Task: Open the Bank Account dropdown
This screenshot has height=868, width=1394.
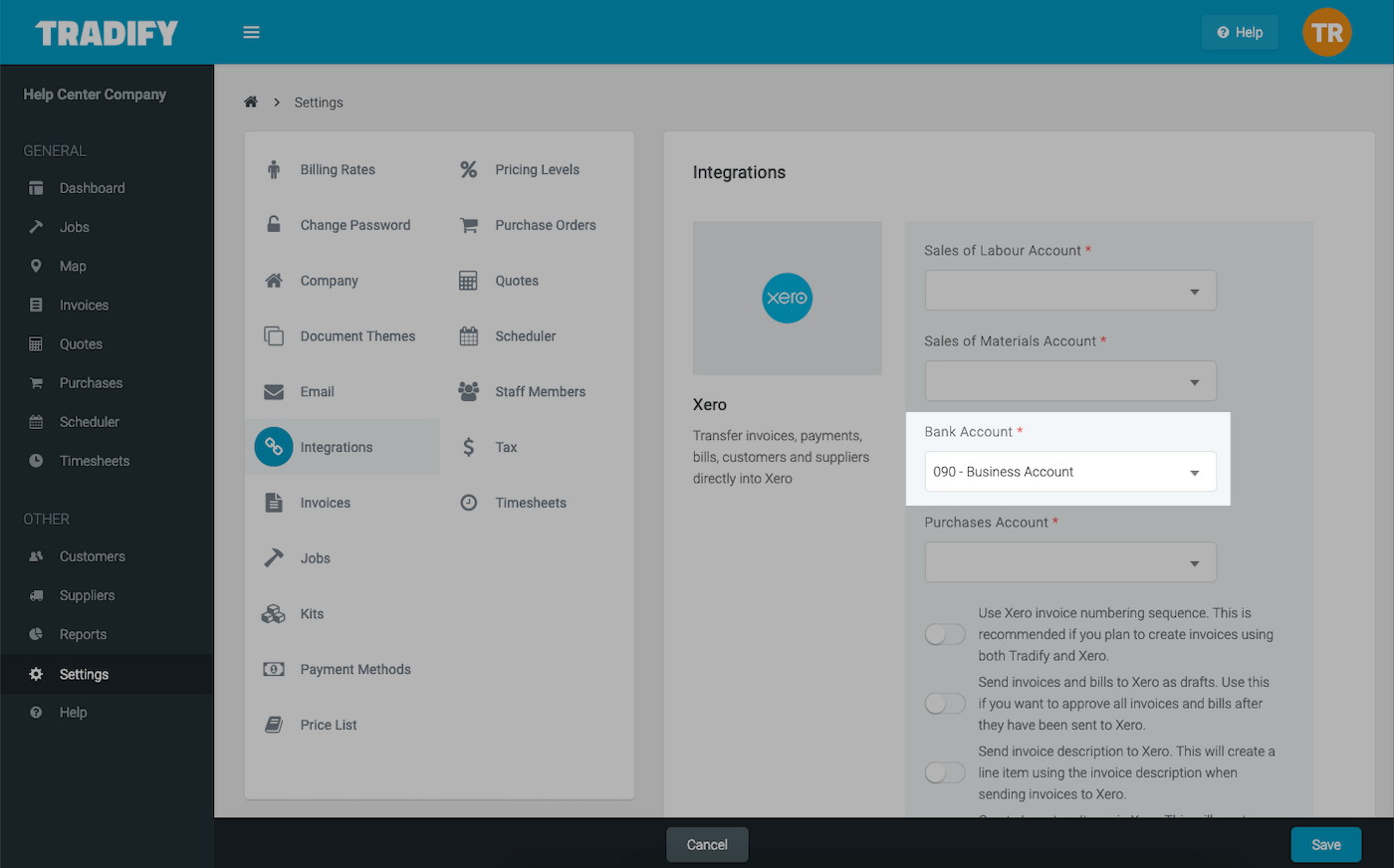Action: click(1070, 472)
